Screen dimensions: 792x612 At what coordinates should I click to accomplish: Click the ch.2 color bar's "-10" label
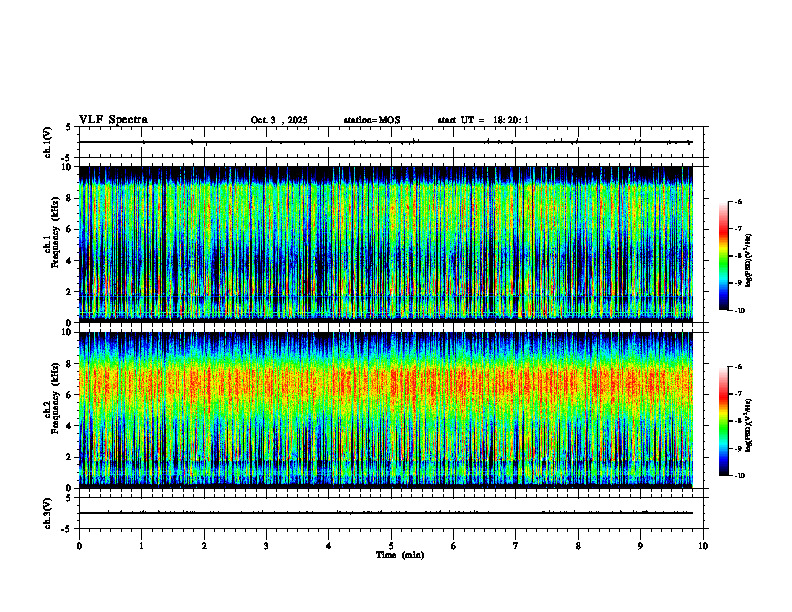point(740,476)
